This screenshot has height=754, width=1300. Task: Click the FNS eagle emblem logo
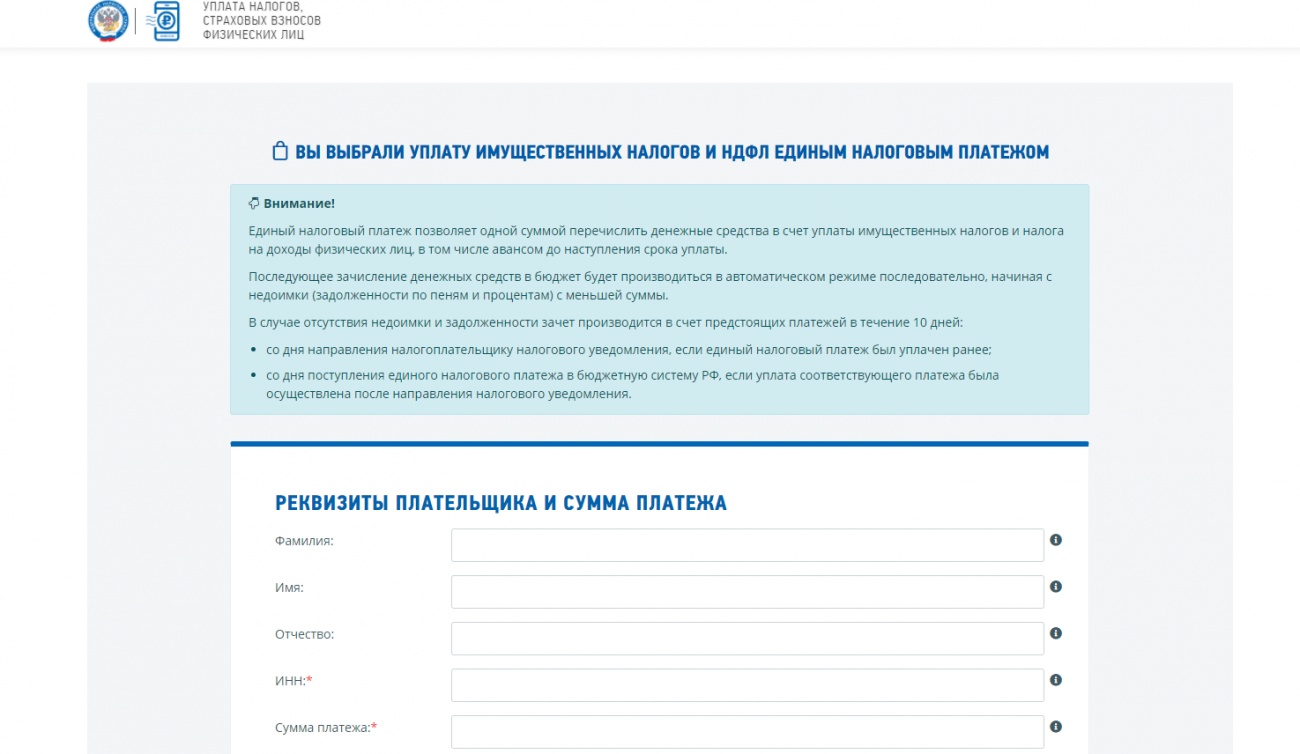108,21
